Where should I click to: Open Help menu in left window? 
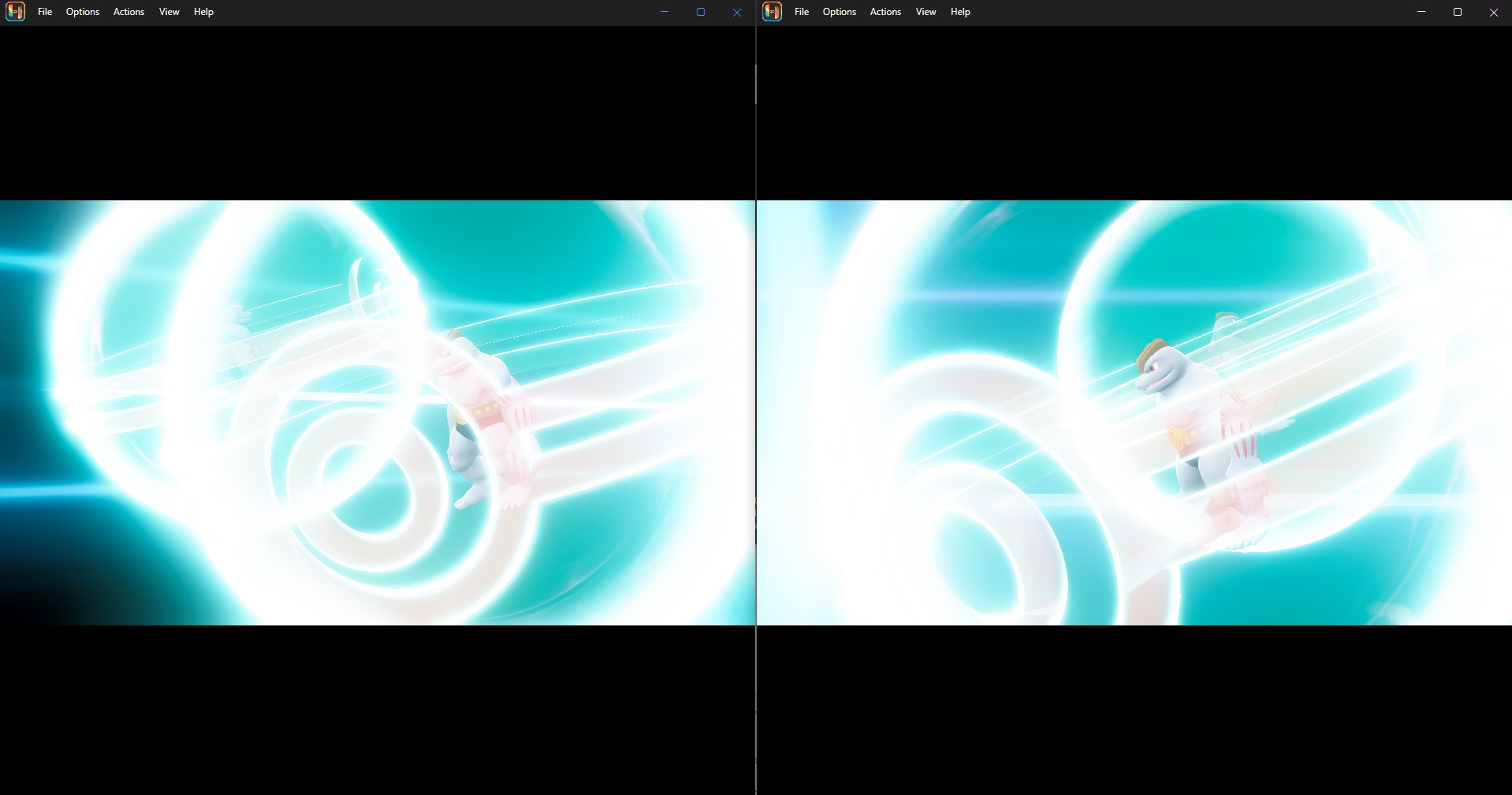[x=203, y=12]
